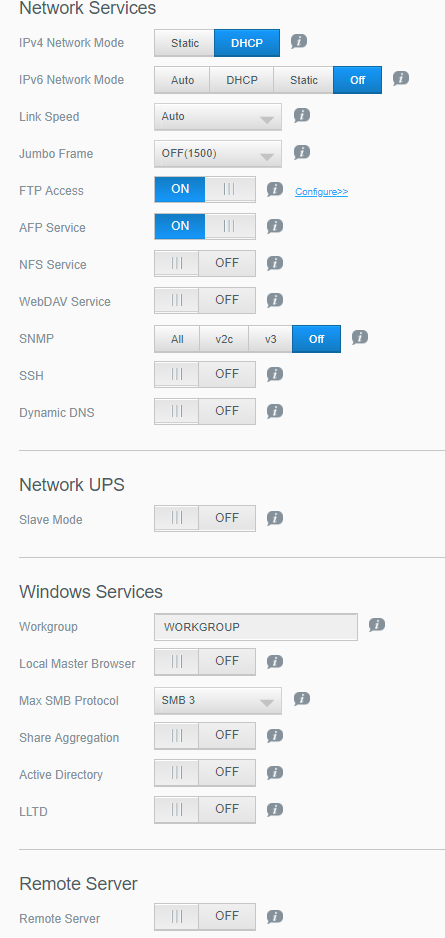Select Static for IPv4 Network Mode
The image size is (445, 938).
point(185,43)
